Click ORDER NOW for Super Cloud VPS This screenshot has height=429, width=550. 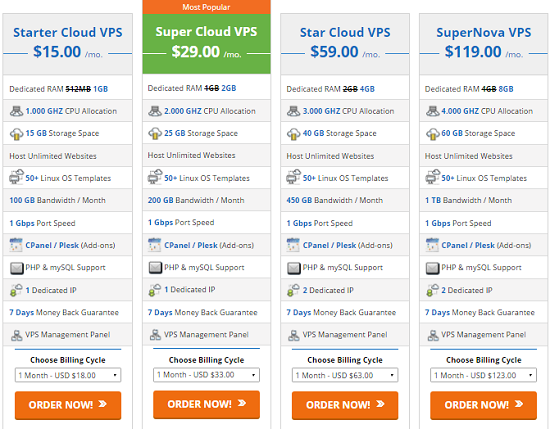(x=206, y=404)
